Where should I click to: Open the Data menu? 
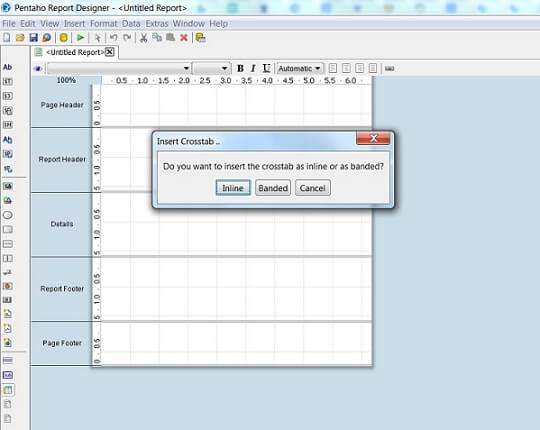[131, 23]
